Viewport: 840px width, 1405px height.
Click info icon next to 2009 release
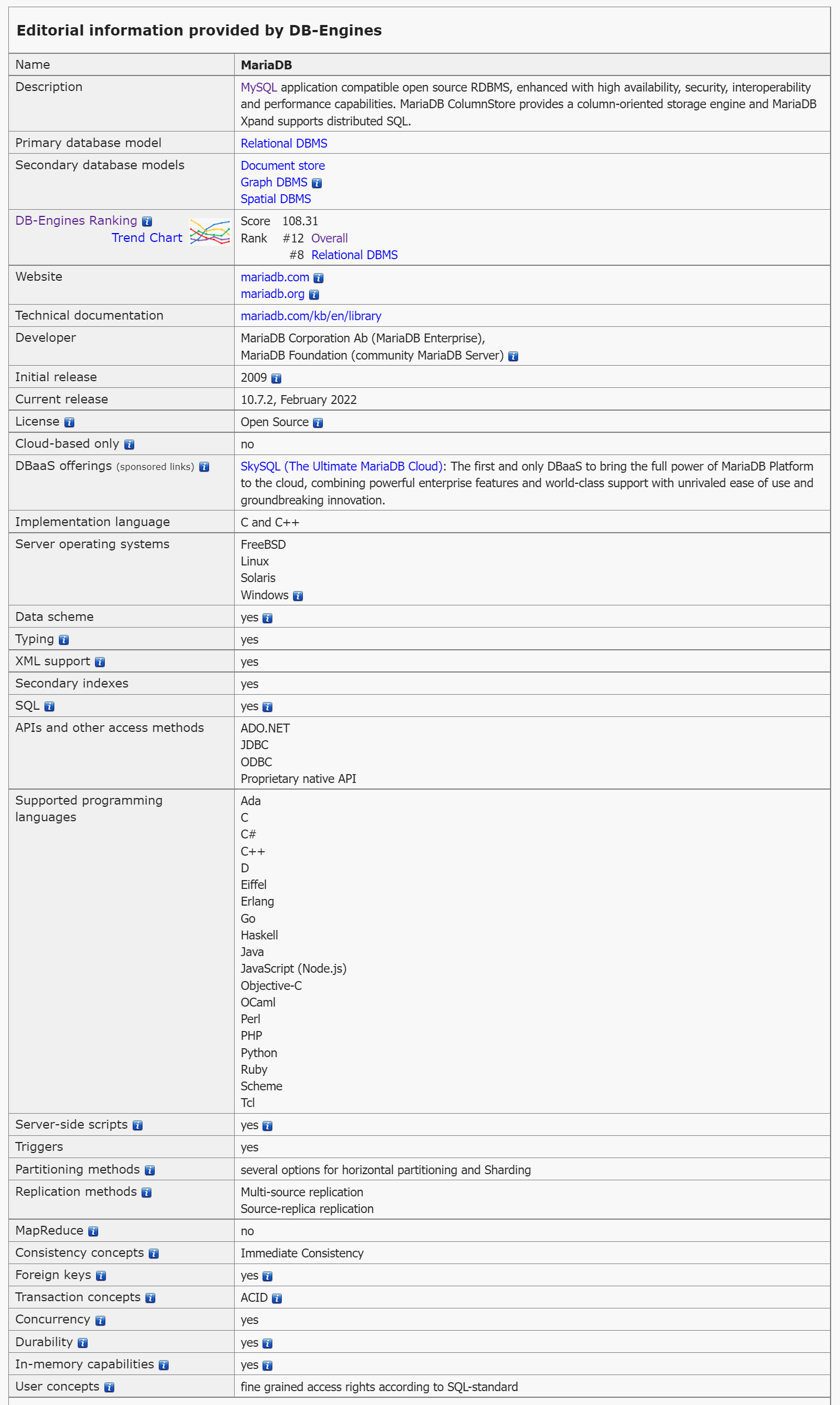click(x=276, y=378)
